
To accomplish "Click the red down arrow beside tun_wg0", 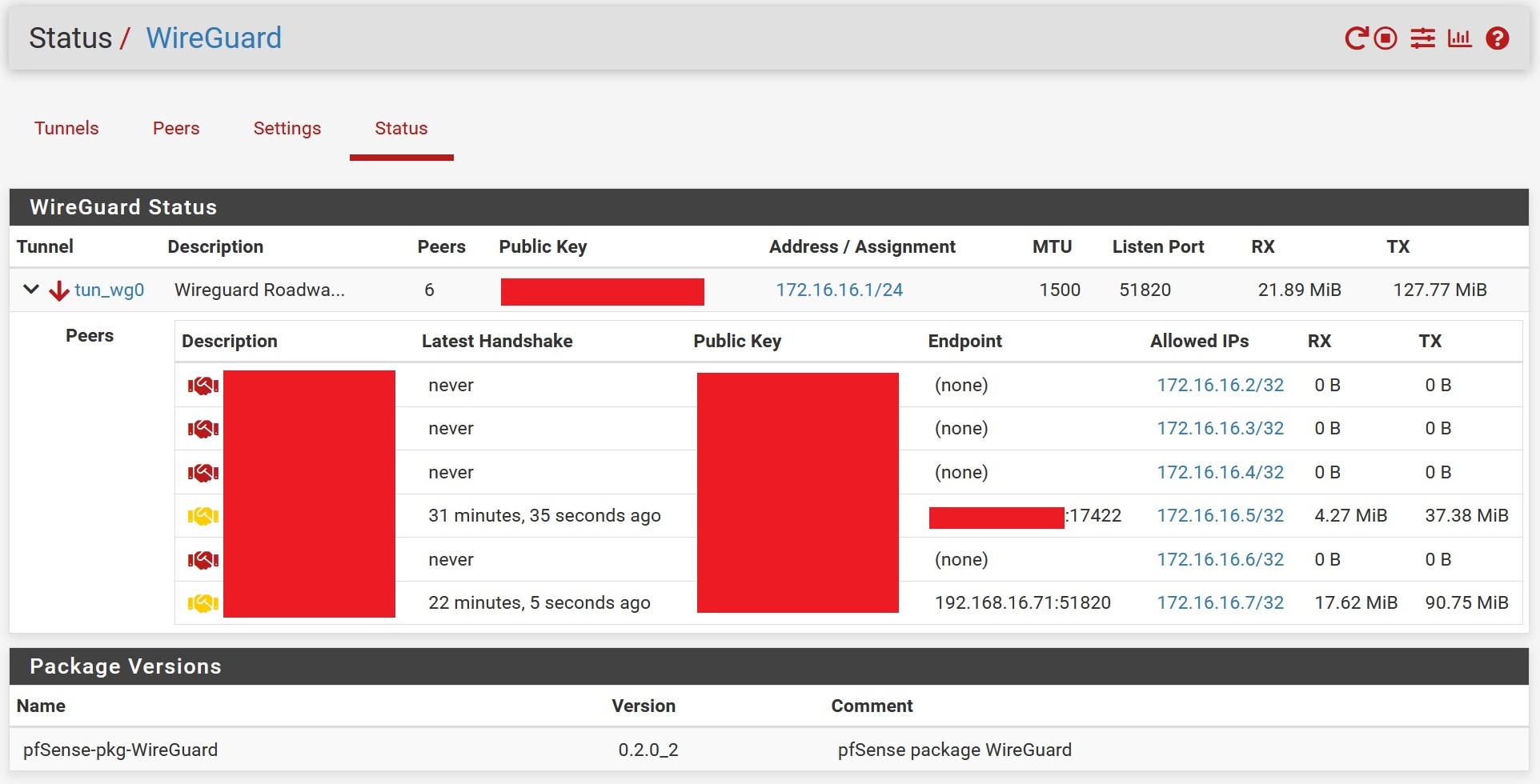I will tap(58, 290).
